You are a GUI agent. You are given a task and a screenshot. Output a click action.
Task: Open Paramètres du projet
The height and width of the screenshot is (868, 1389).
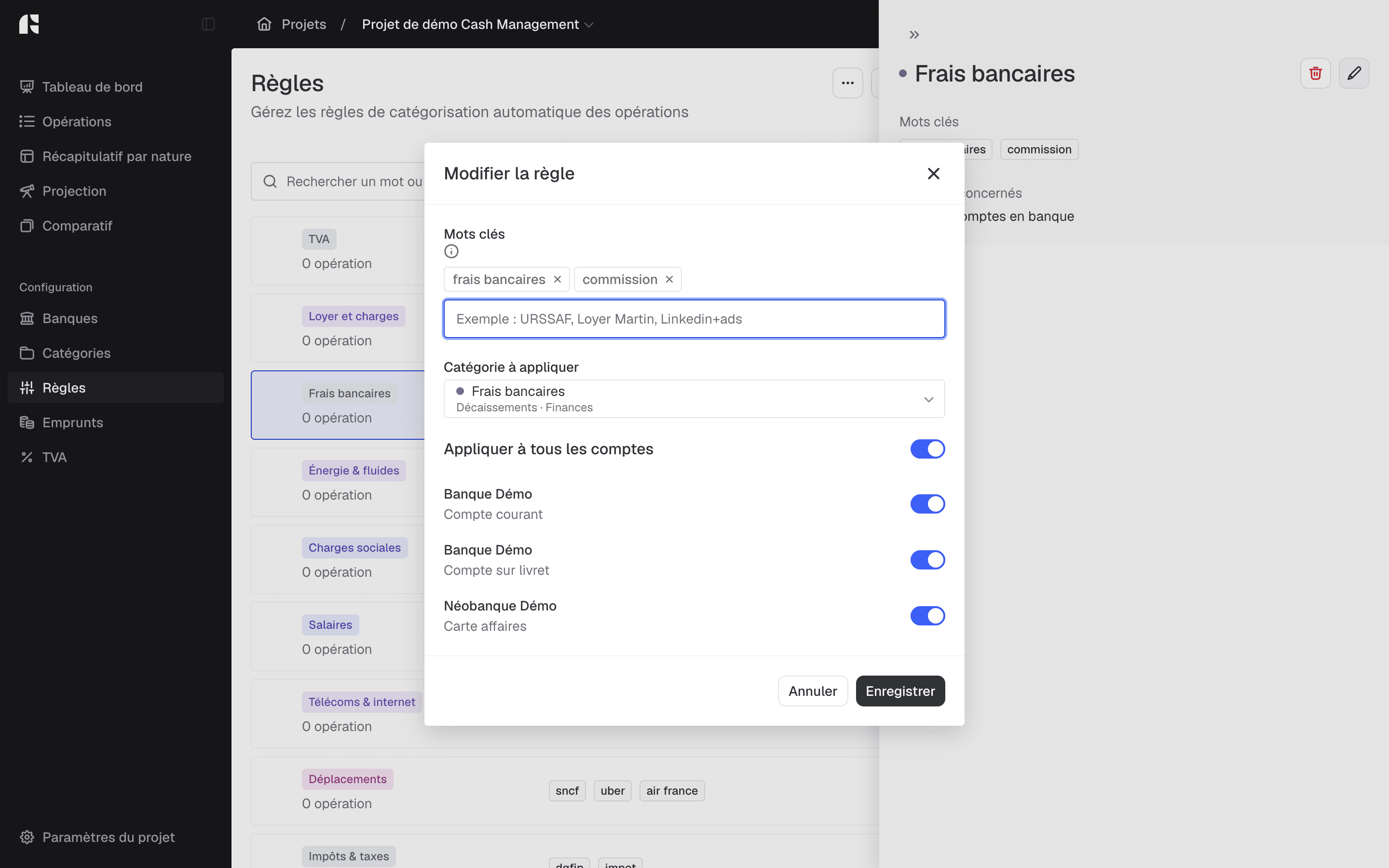click(115, 837)
